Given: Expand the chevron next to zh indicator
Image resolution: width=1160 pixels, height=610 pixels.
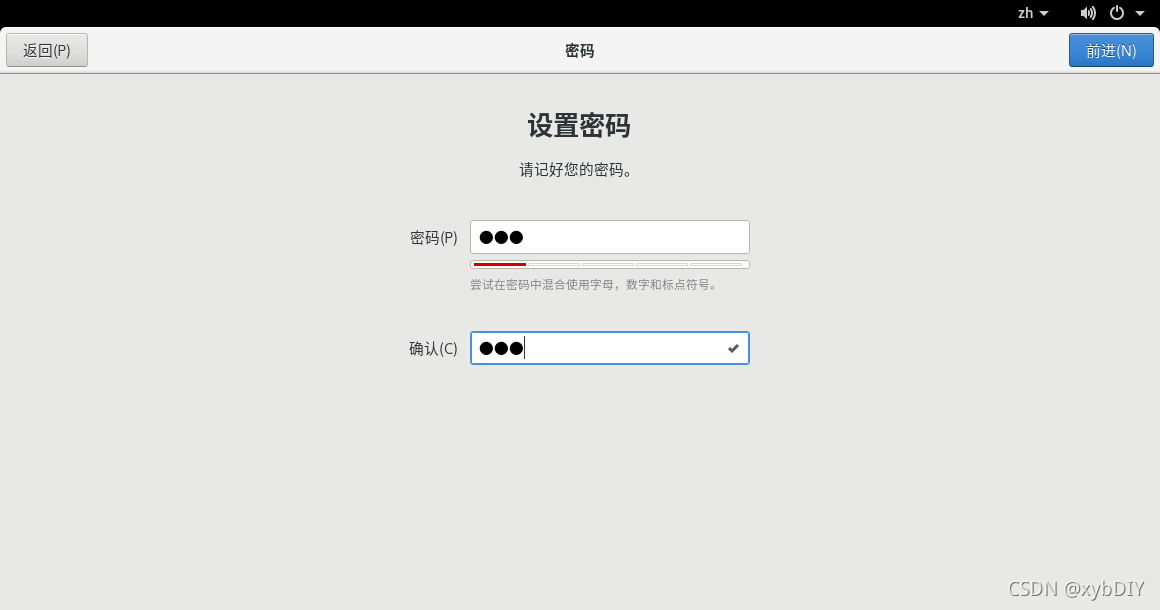Looking at the screenshot, I should pos(1043,13).
